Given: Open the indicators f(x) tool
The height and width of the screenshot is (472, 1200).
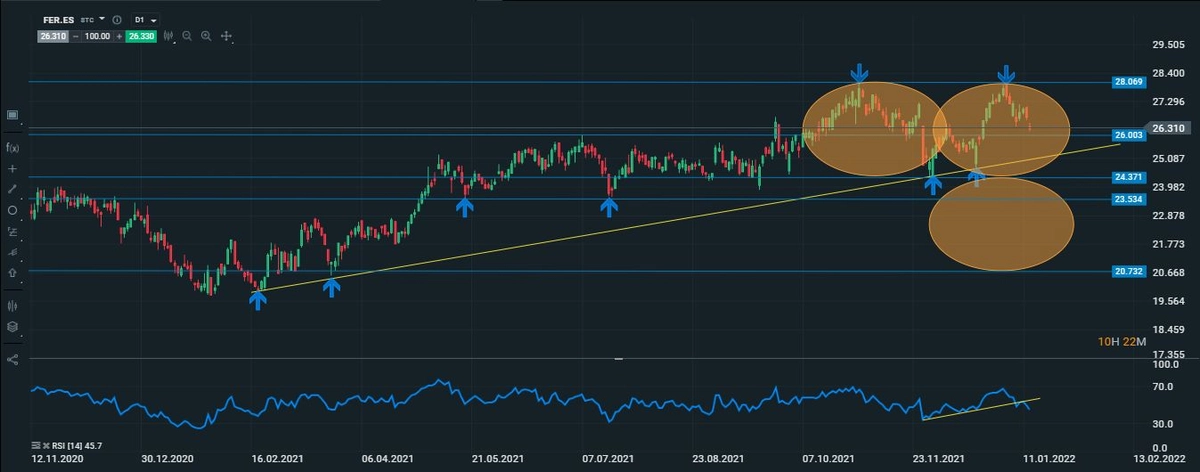Looking at the screenshot, I should pos(13,147).
